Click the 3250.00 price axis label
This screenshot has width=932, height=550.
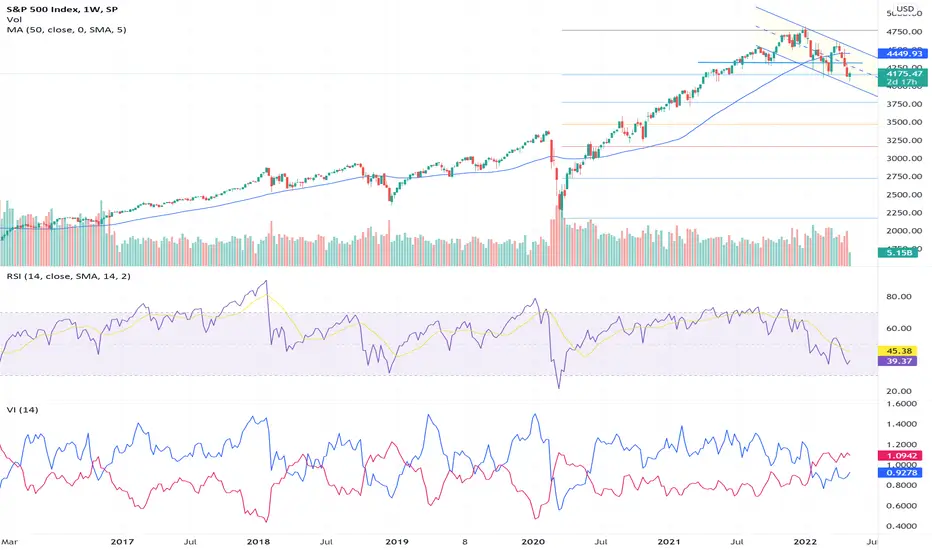tap(904, 140)
